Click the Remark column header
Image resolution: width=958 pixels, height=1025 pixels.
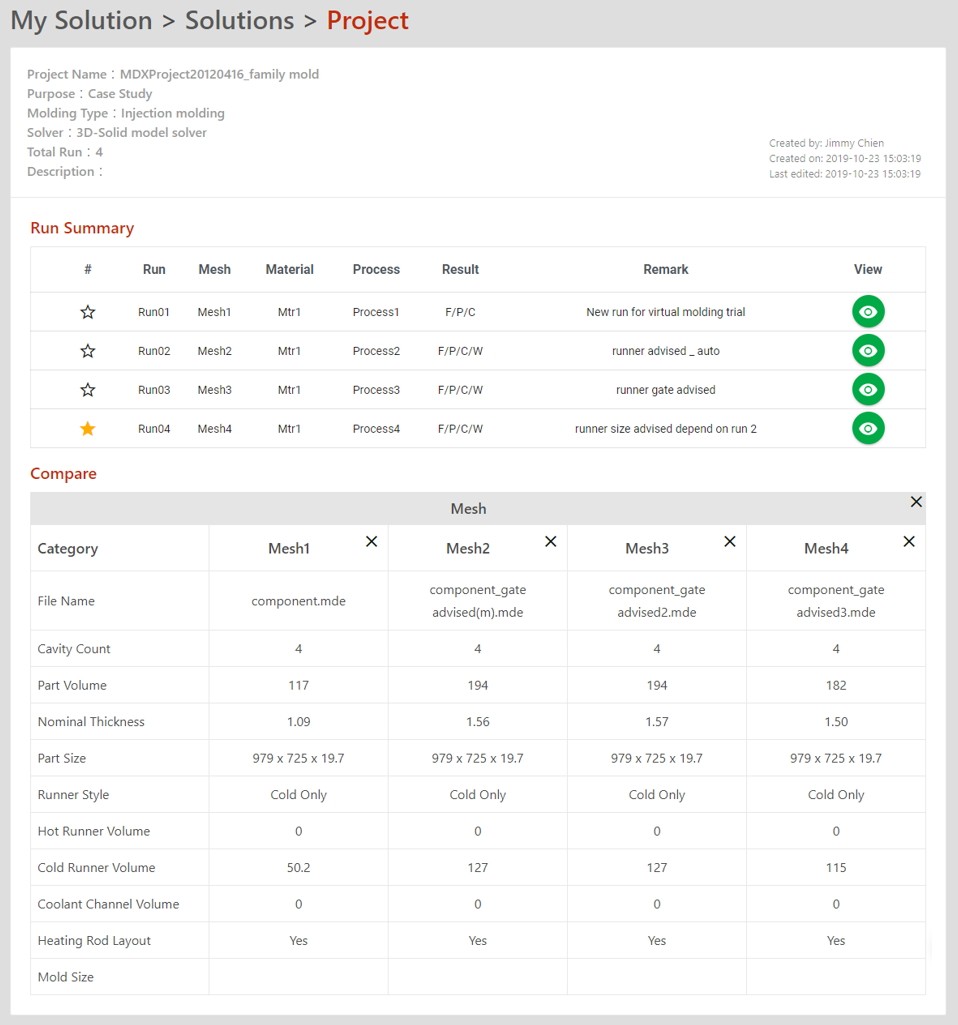tap(665, 269)
